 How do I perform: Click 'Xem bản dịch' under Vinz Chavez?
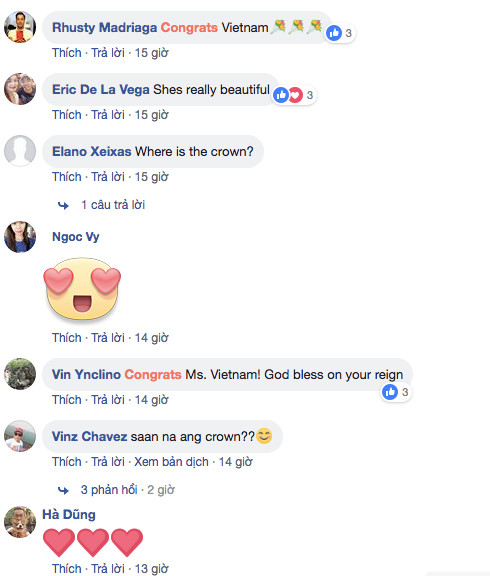coord(171,462)
